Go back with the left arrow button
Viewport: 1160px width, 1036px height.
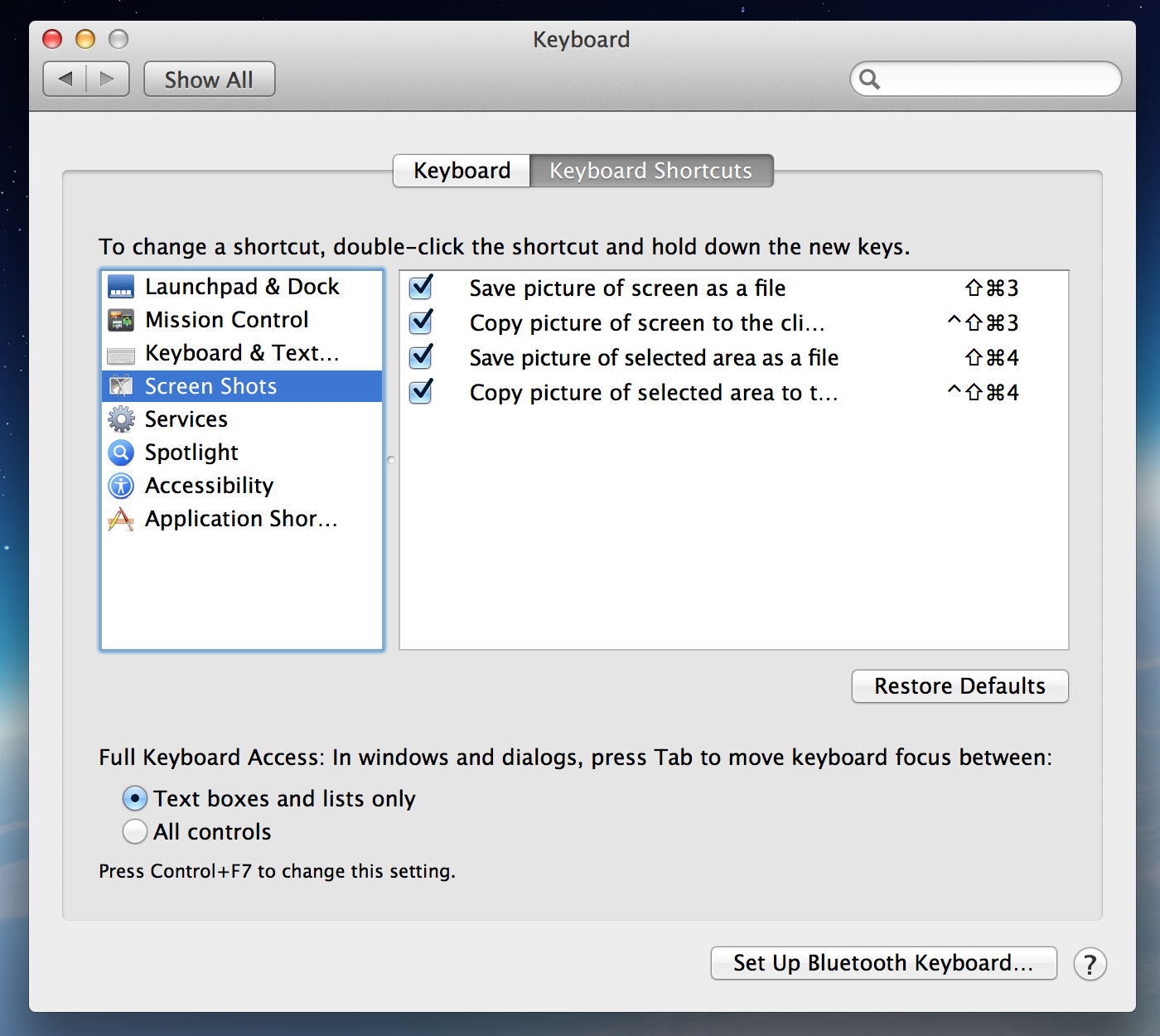(65, 79)
